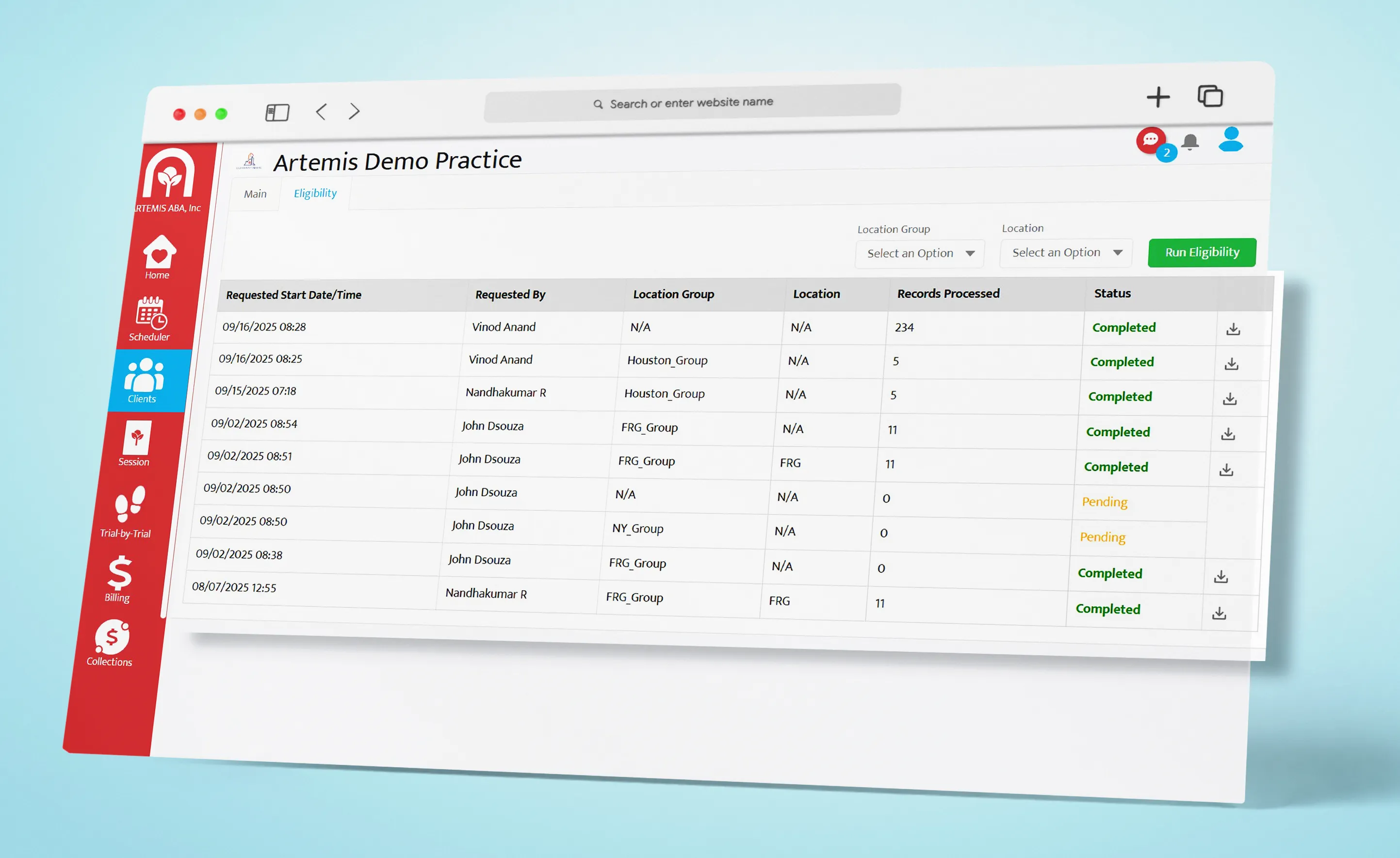Open the Collections section in sidebar
Image resolution: width=1400 pixels, height=858 pixels.
point(110,643)
